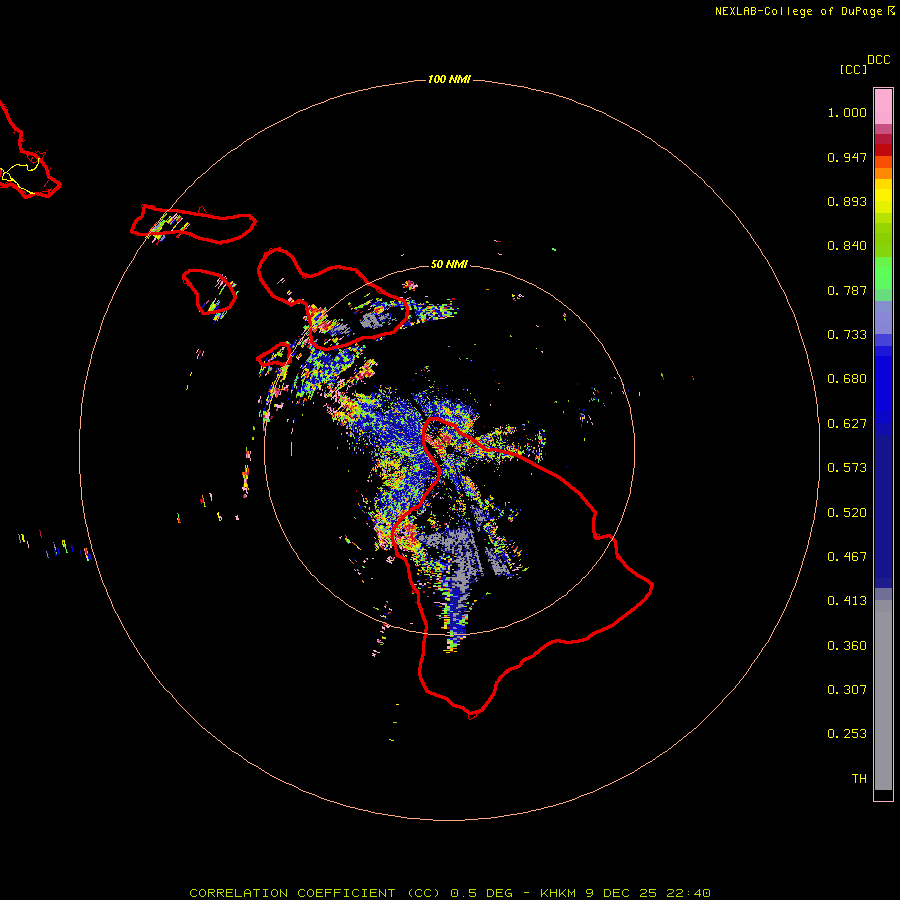Select the DCC label above the color bar
Image resolution: width=900 pixels, height=900 pixels.
(879, 60)
